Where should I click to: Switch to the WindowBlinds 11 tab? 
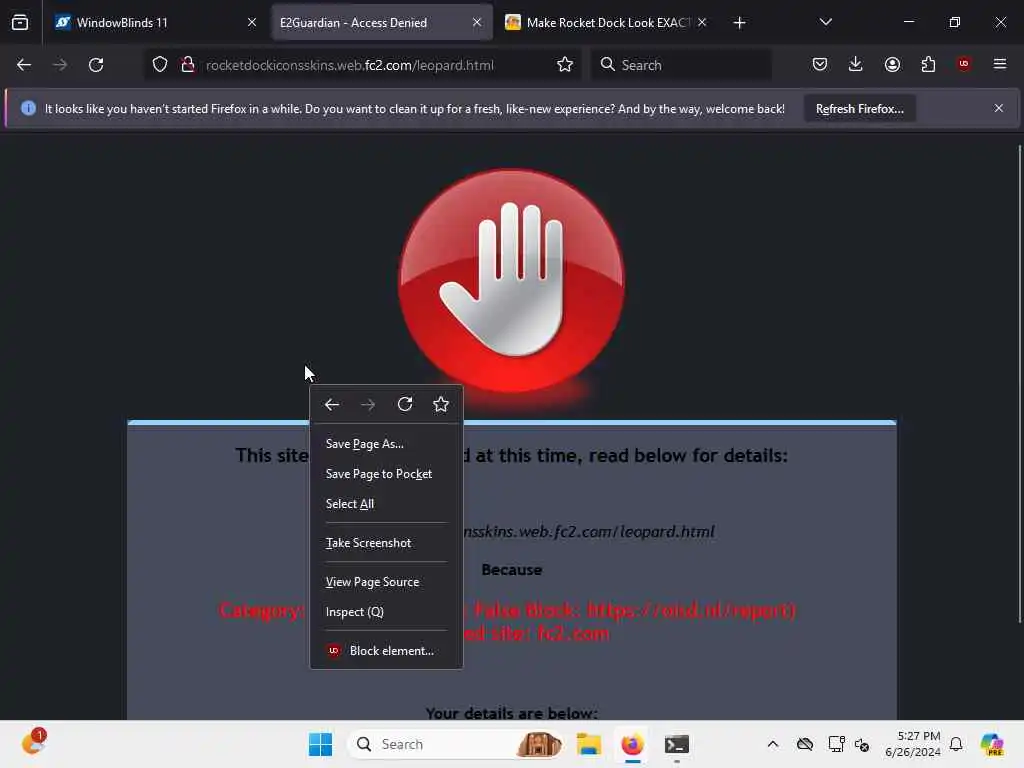155,23
